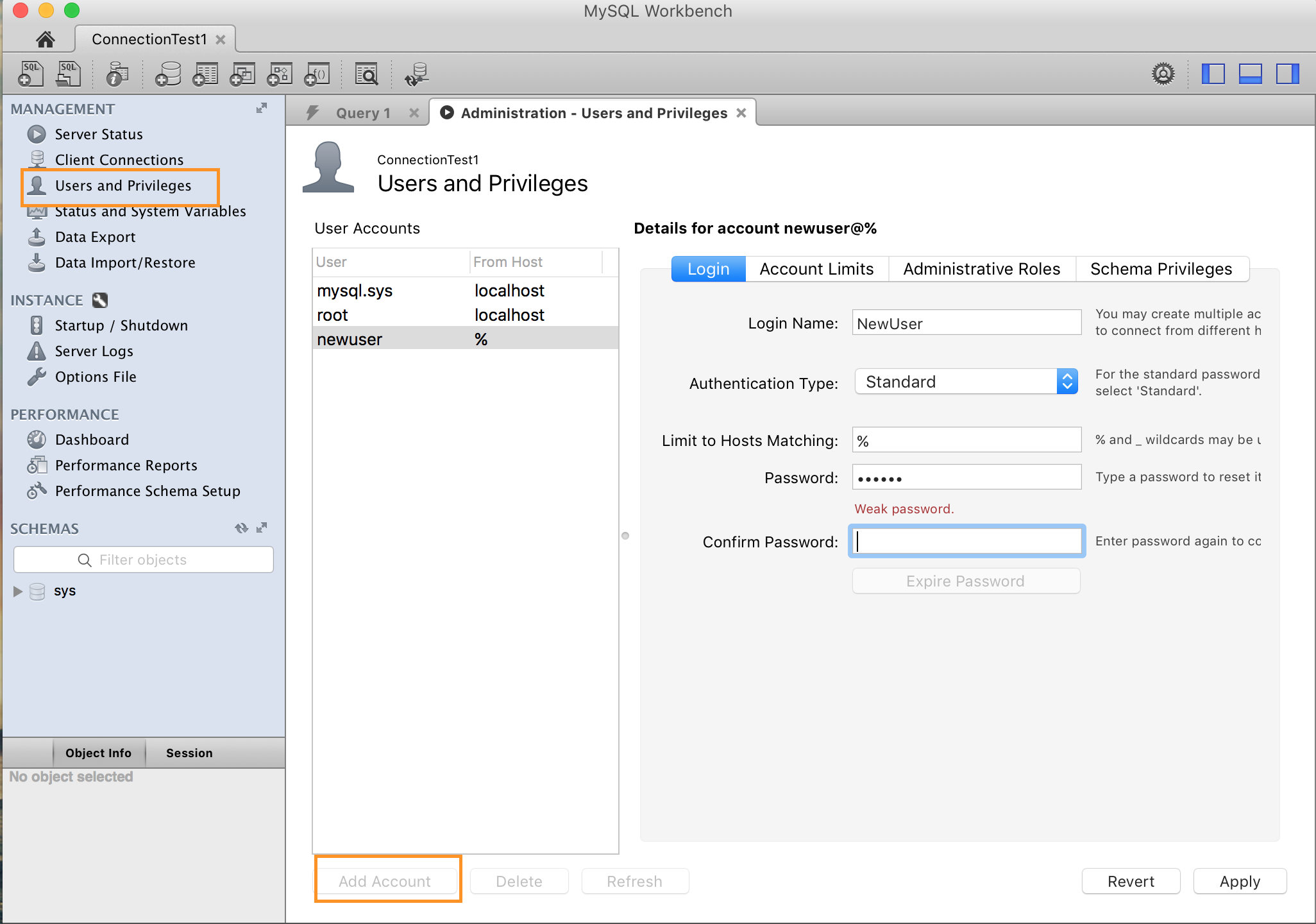Screen dimensions: 1316x924
Task: Close the ConnectionTest1 connection tab
Action: (x=221, y=40)
